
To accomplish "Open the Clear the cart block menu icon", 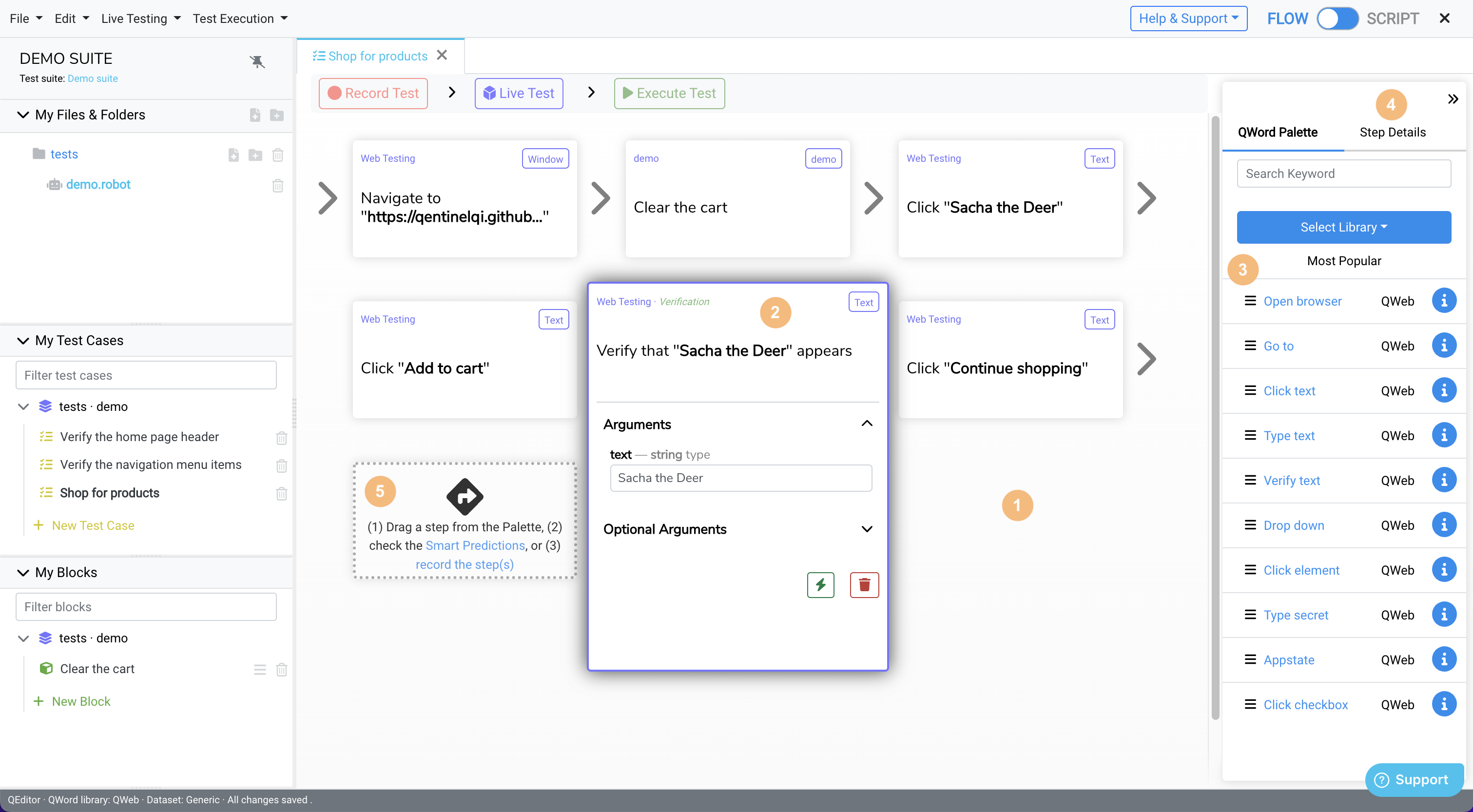I will (260, 669).
